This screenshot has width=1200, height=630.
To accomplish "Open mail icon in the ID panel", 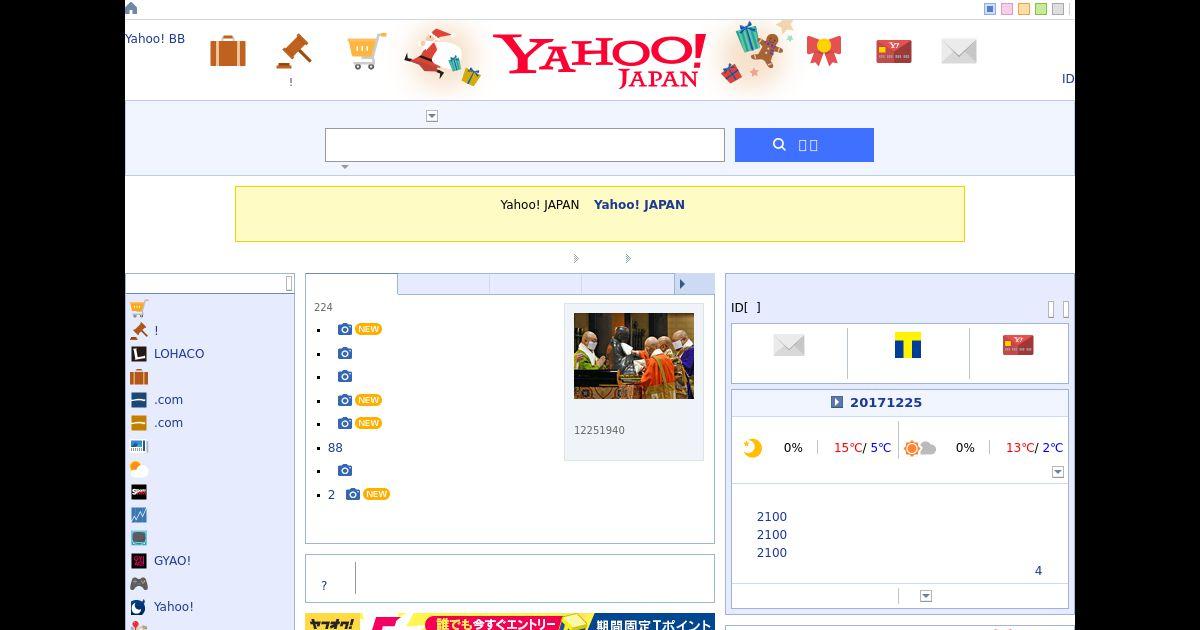I will click(789, 346).
